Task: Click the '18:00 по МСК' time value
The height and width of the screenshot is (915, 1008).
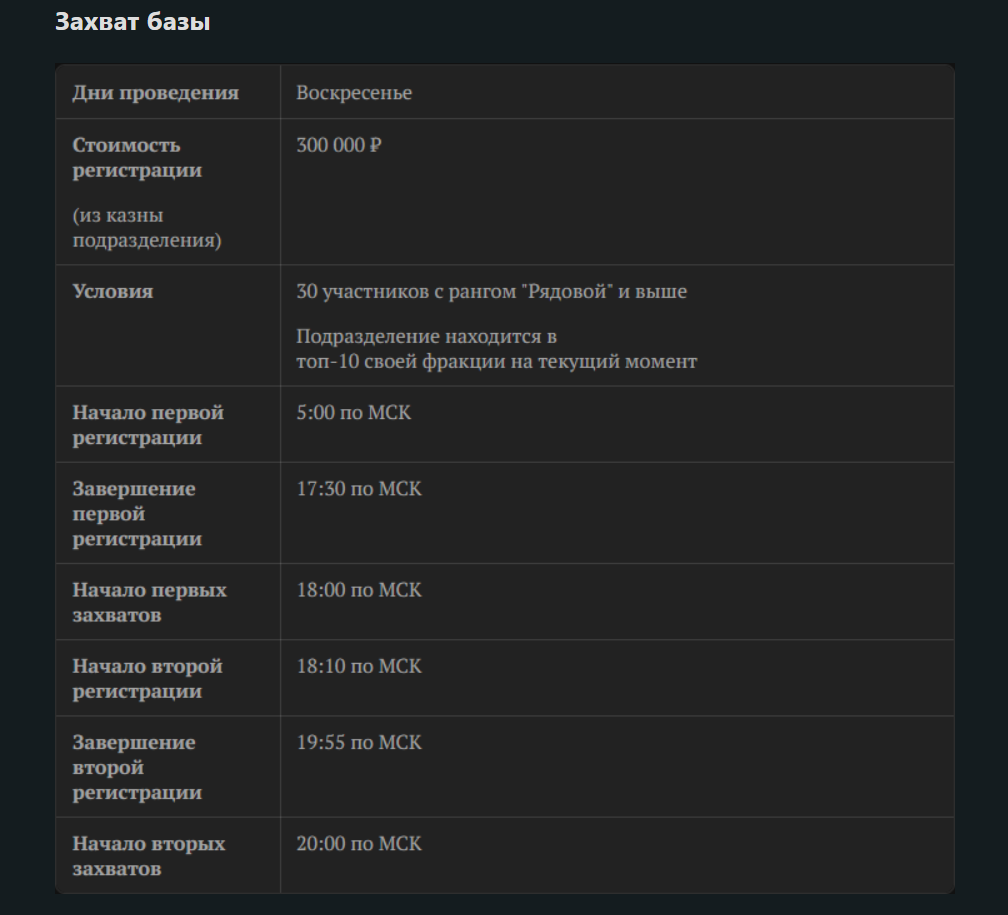Action: pyautogui.click(x=359, y=590)
